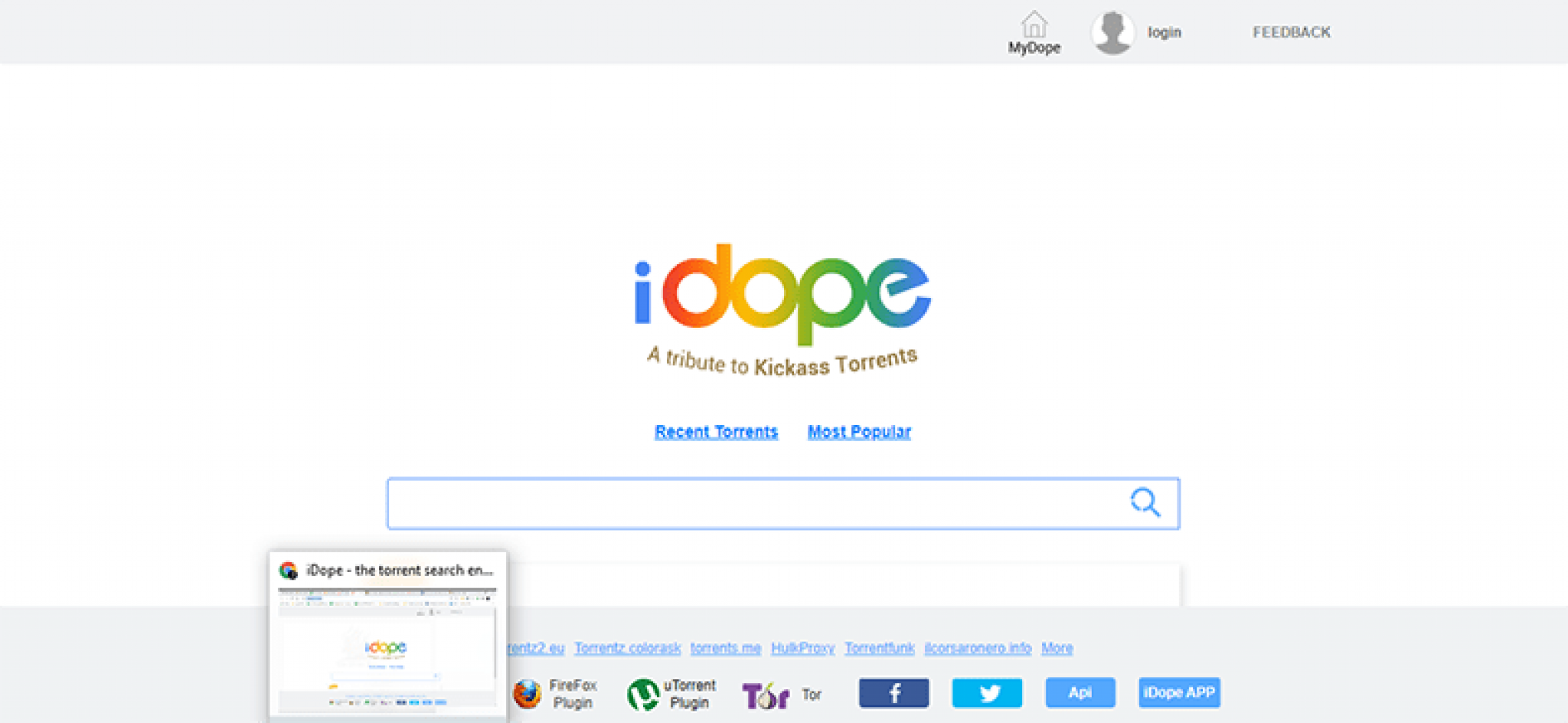
Task: Click the 'Tor' text label
Action: [812, 695]
